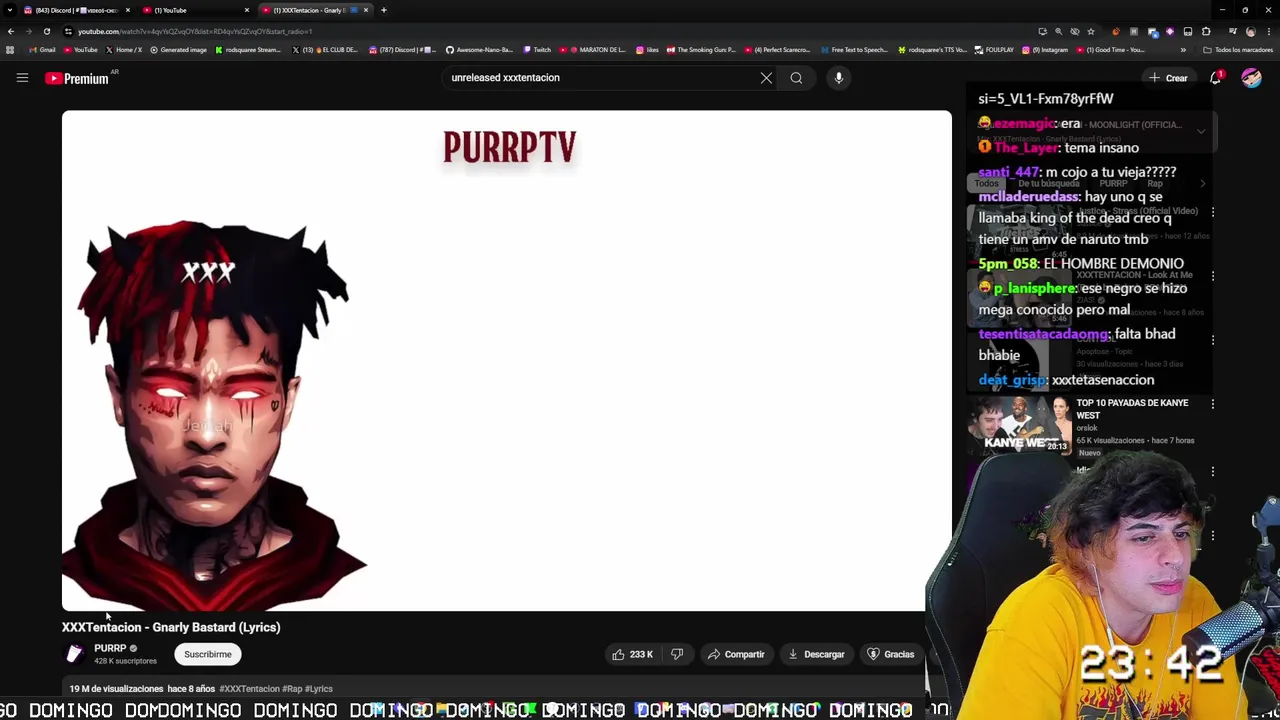Screen dimensions: 1280x720
Task: Collapse the playlist panel chevron
Action: [1201, 131]
